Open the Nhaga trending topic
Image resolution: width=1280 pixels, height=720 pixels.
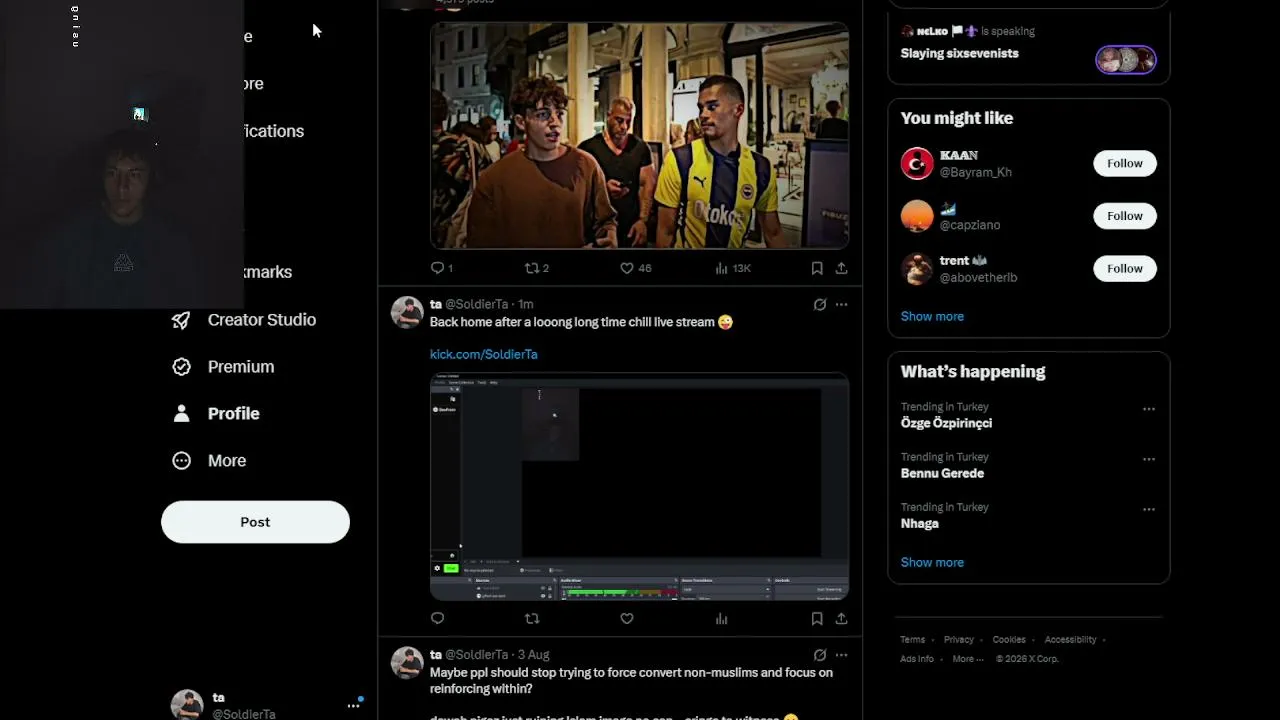(x=920, y=523)
